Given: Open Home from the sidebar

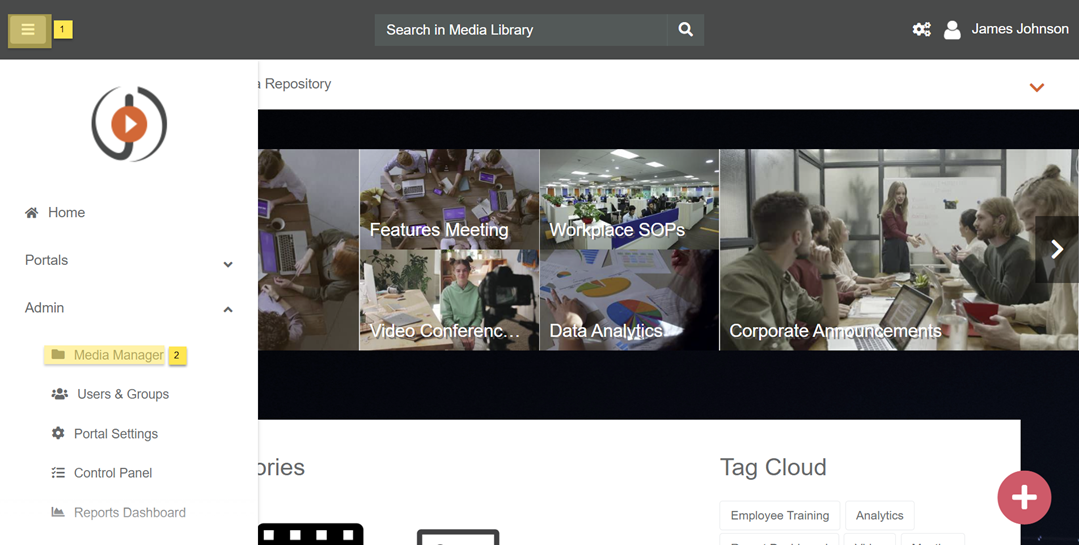Looking at the screenshot, I should click(66, 213).
